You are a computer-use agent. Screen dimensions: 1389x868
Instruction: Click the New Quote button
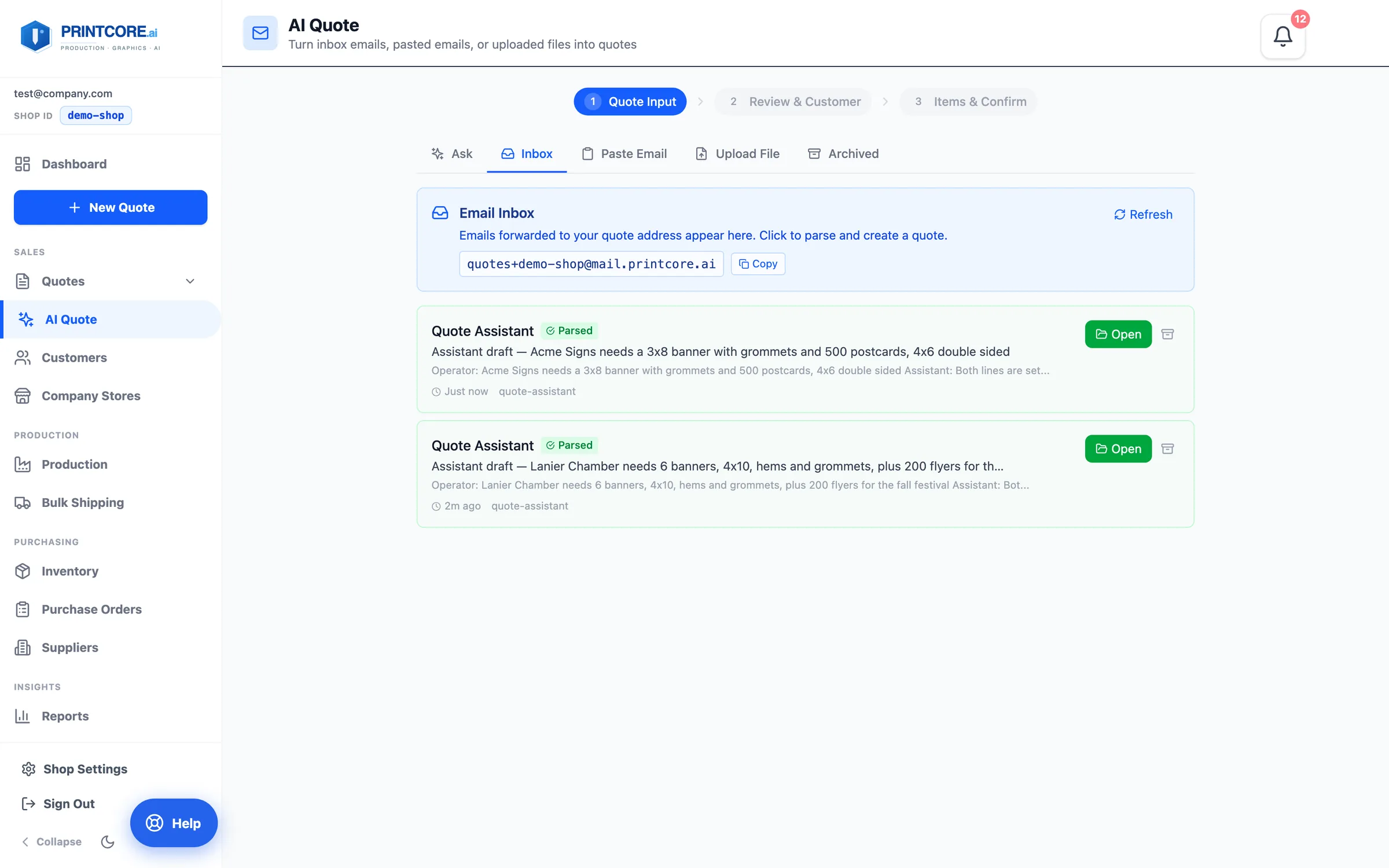111,207
